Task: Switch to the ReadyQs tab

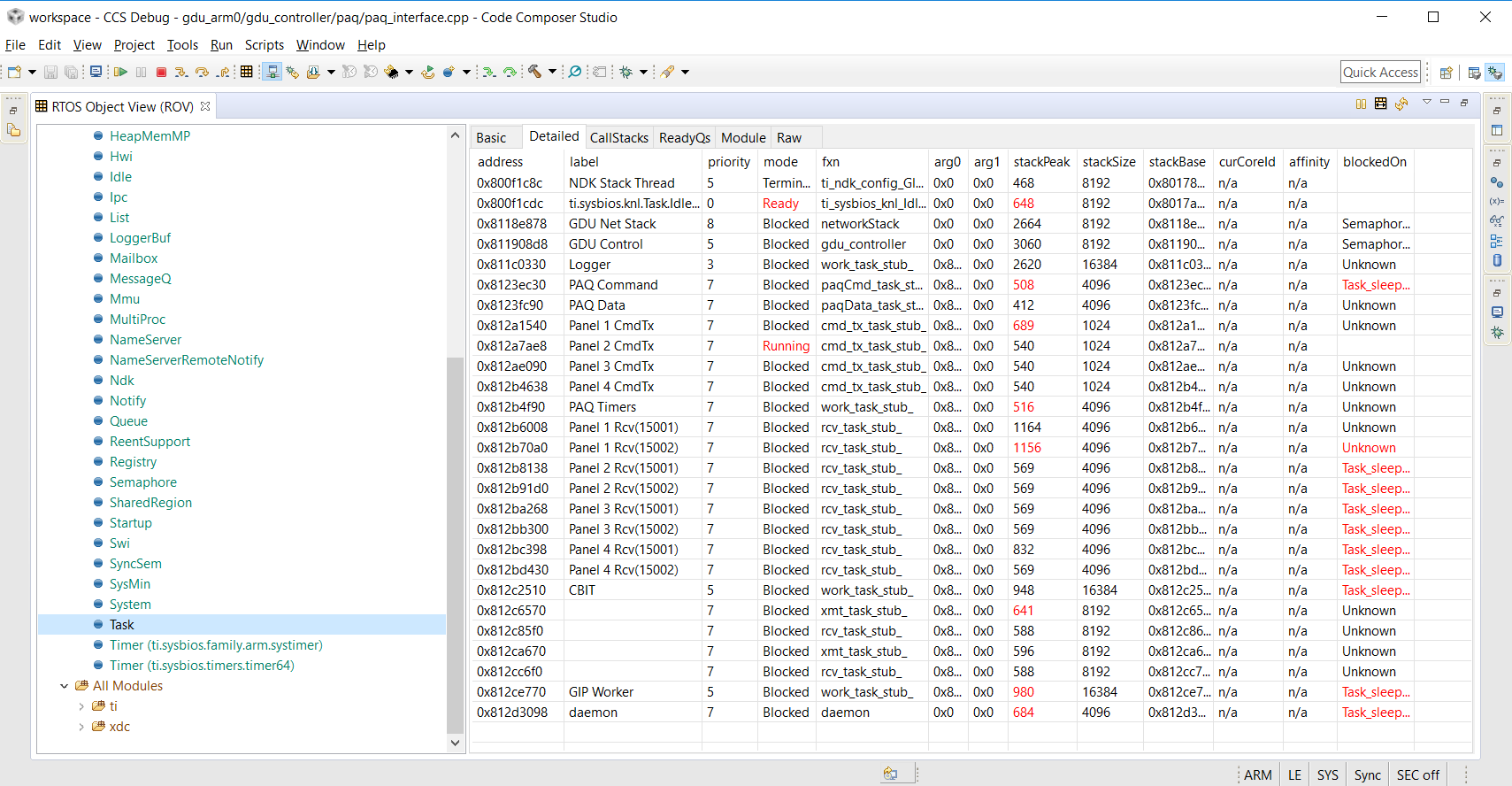Action: pos(685,137)
